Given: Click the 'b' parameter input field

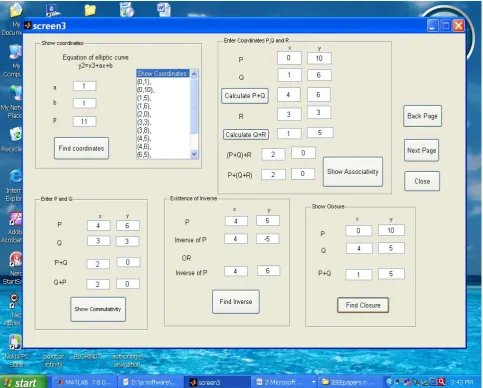Looking at the screenshot, I should pyautogui.click(x=84, y=103).
